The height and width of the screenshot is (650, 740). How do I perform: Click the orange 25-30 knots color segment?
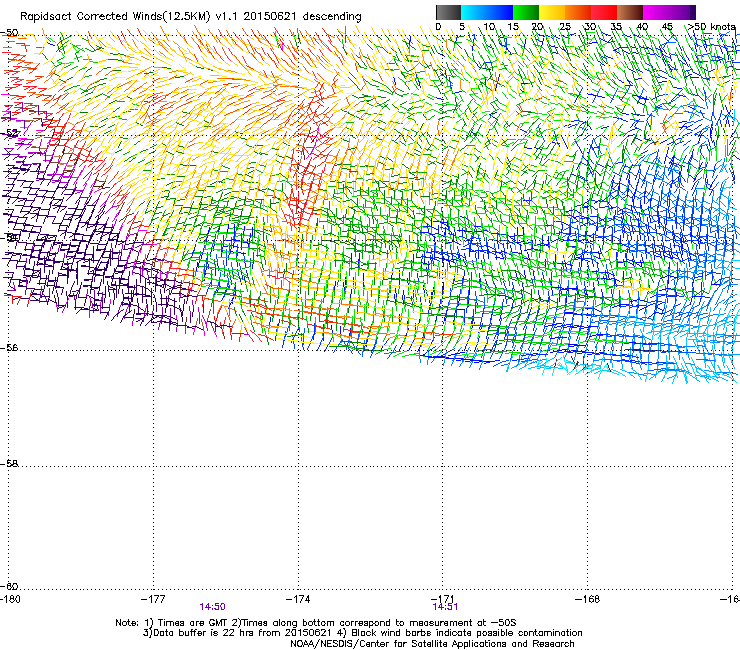click(578, 12)
